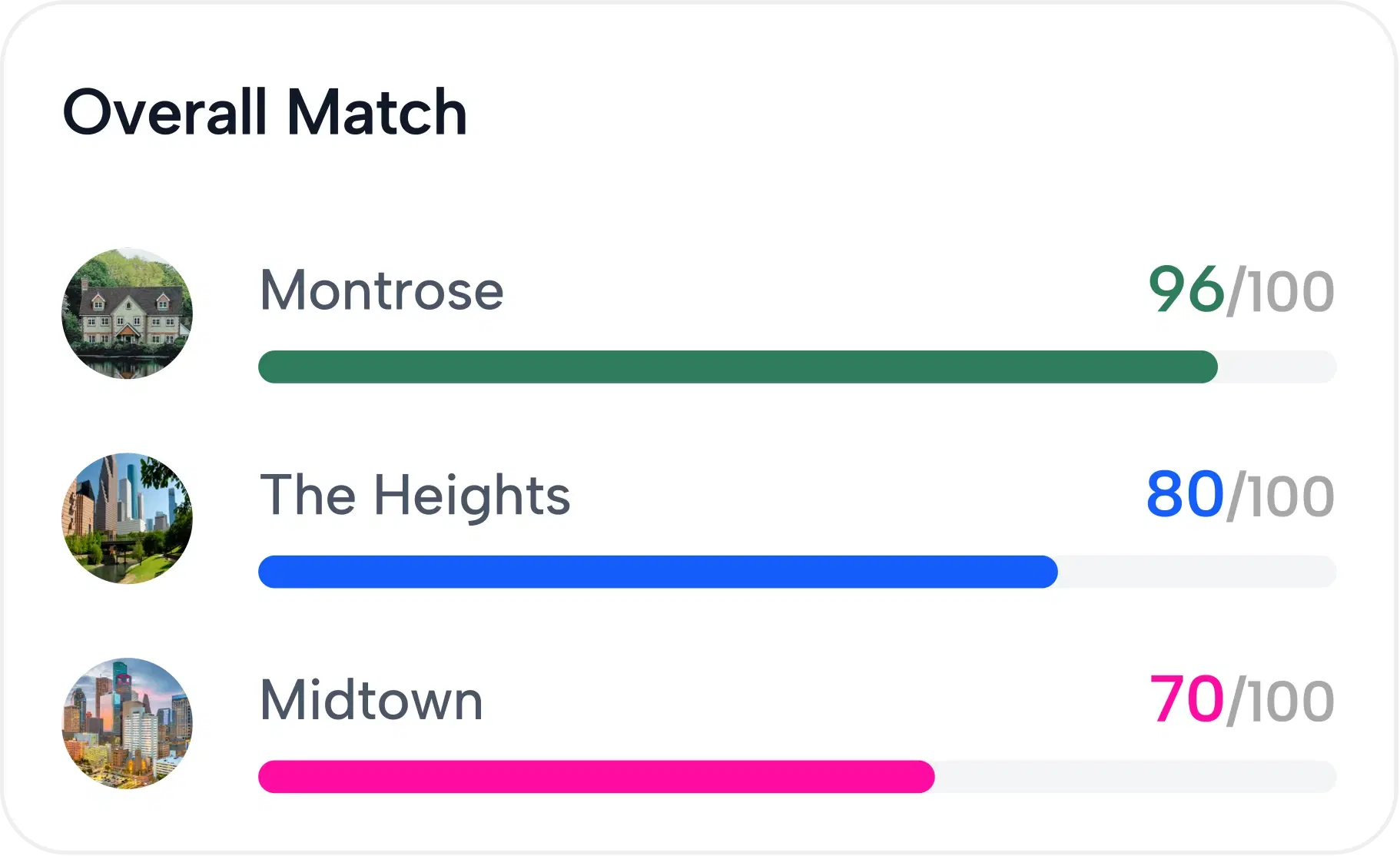Click the pink Midtown progress bar
Viewport: 1400px width, 856px height.
(x=592, y=778)
